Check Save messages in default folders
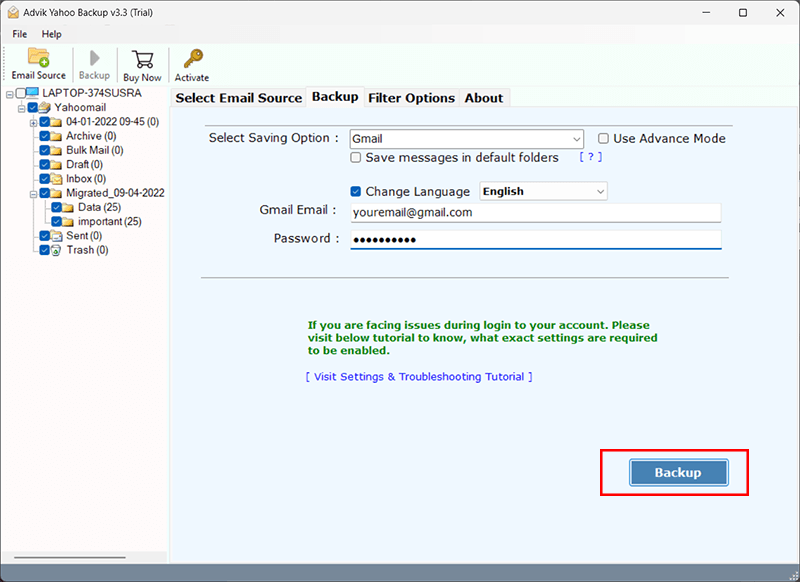Screen dimensions: 800x582 pos(356,158)
